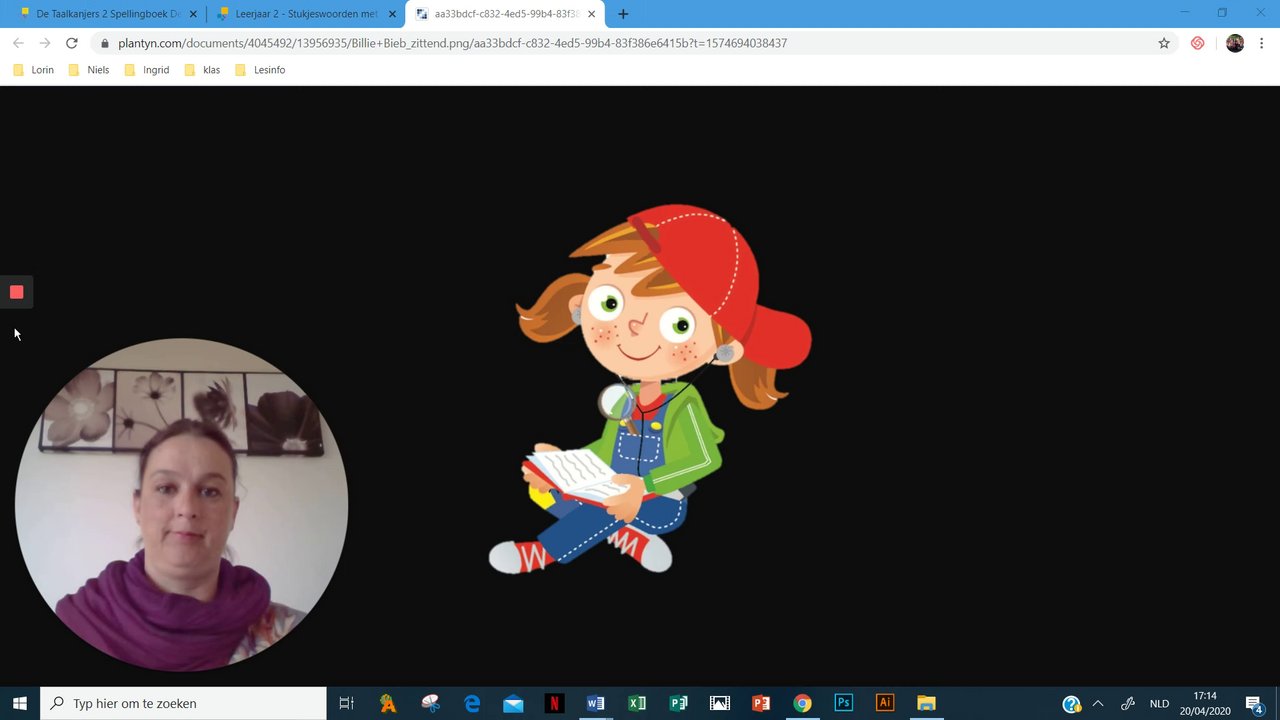Open File Explorer from the taskbar
1280x720 pixels.
click(x=926, y=703)
